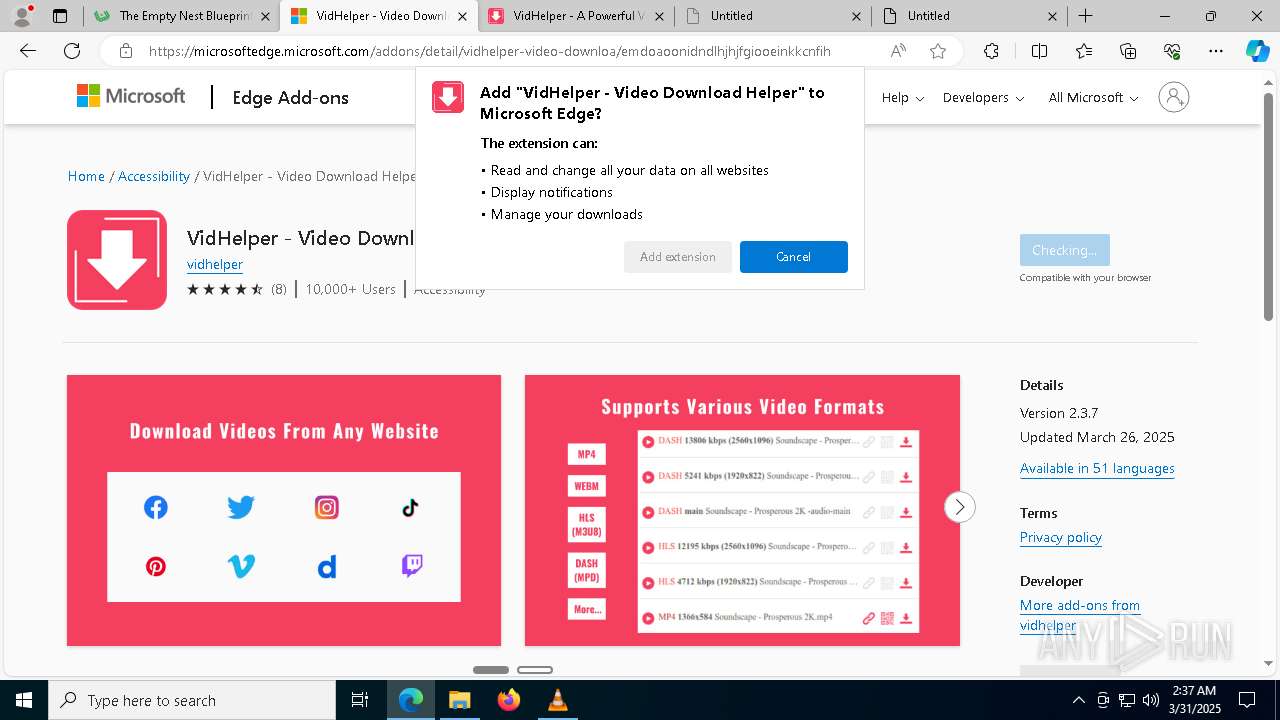
Task: Open the clock showing 2:37 AM
Action: click(x=1194, y=700)
